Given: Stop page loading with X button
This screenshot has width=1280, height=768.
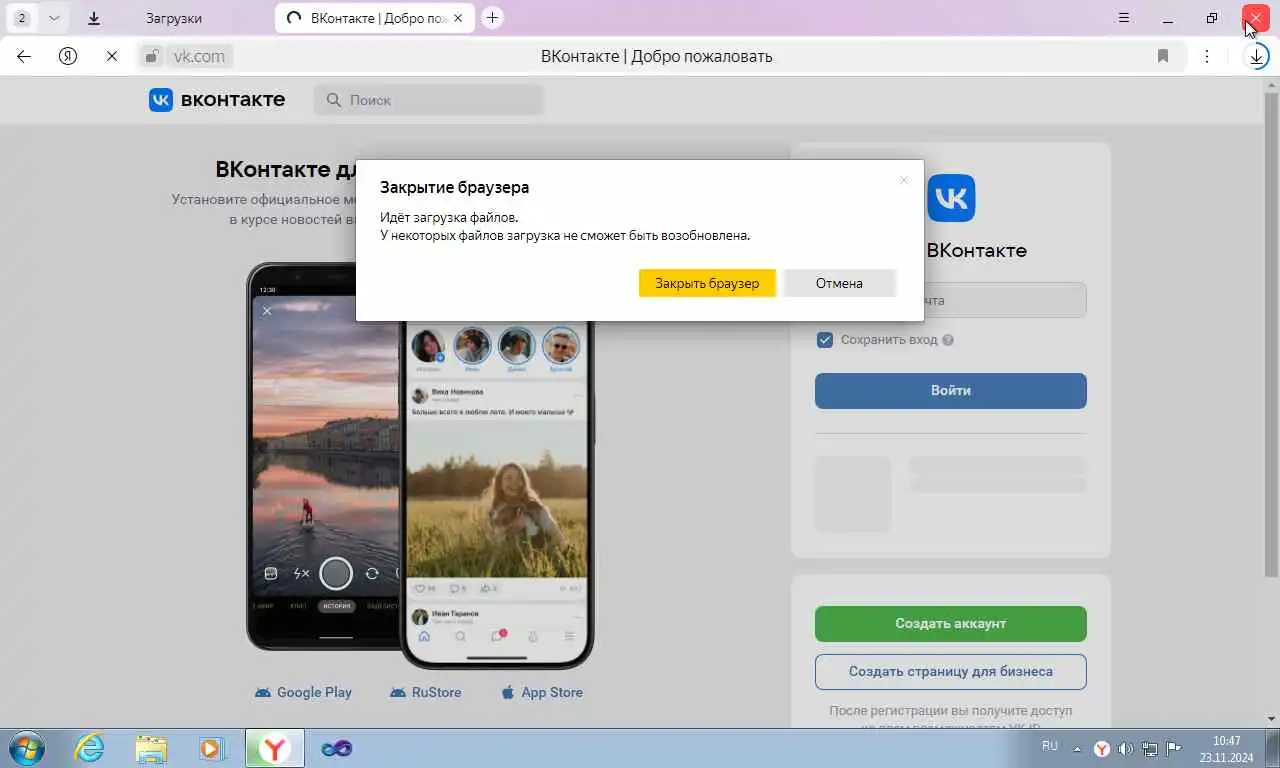Looking at the screenshot, I should (x=112, y=56).
